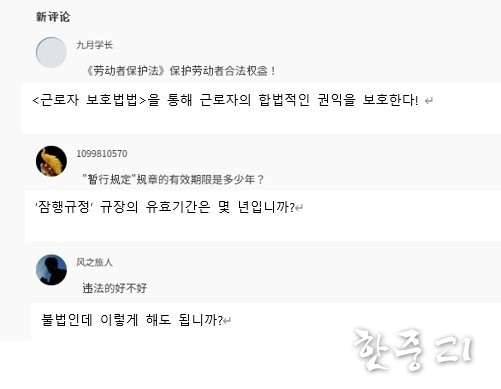Open username 1099810570 profile link
This screenshot has height=389, width=501.
coord(102,154)
